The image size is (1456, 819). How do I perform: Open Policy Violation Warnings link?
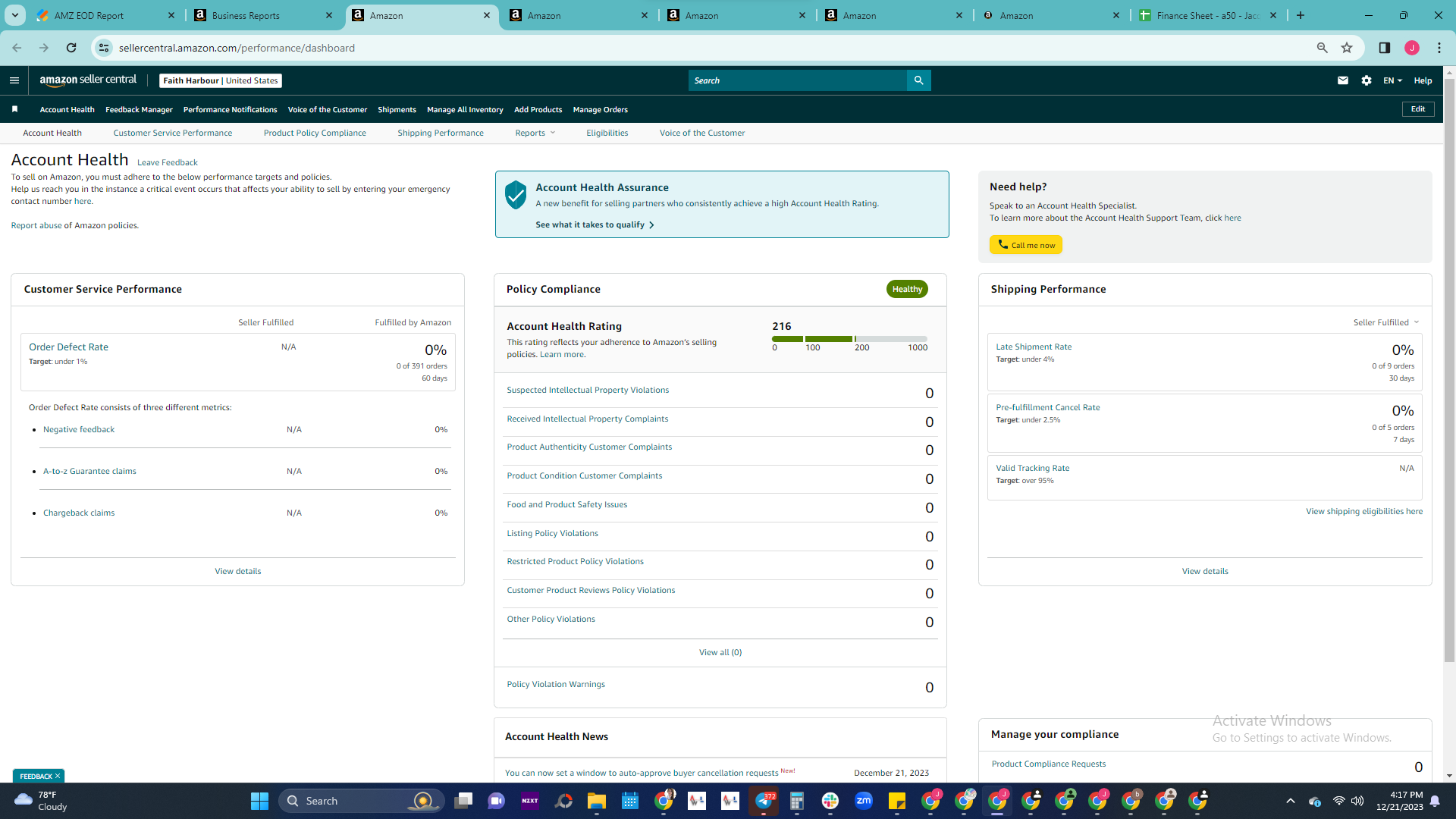[556, 684]
